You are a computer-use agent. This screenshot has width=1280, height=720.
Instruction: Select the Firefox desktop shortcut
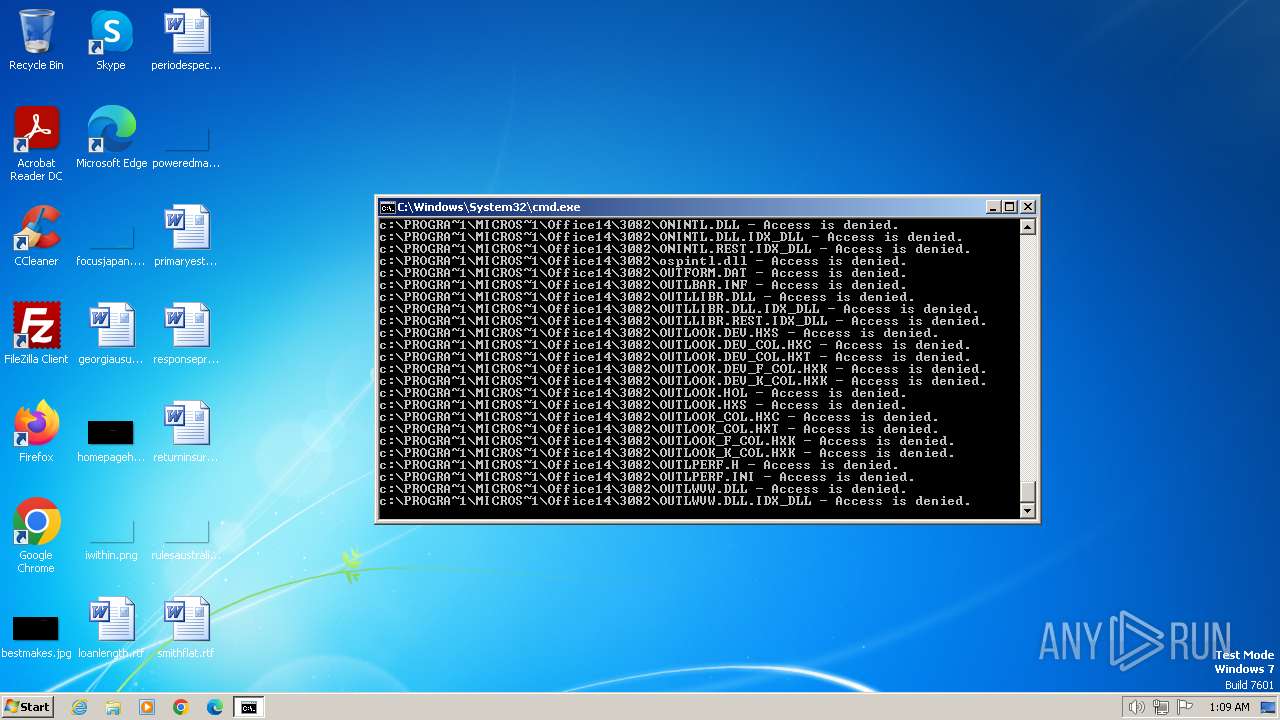[36, 432]
